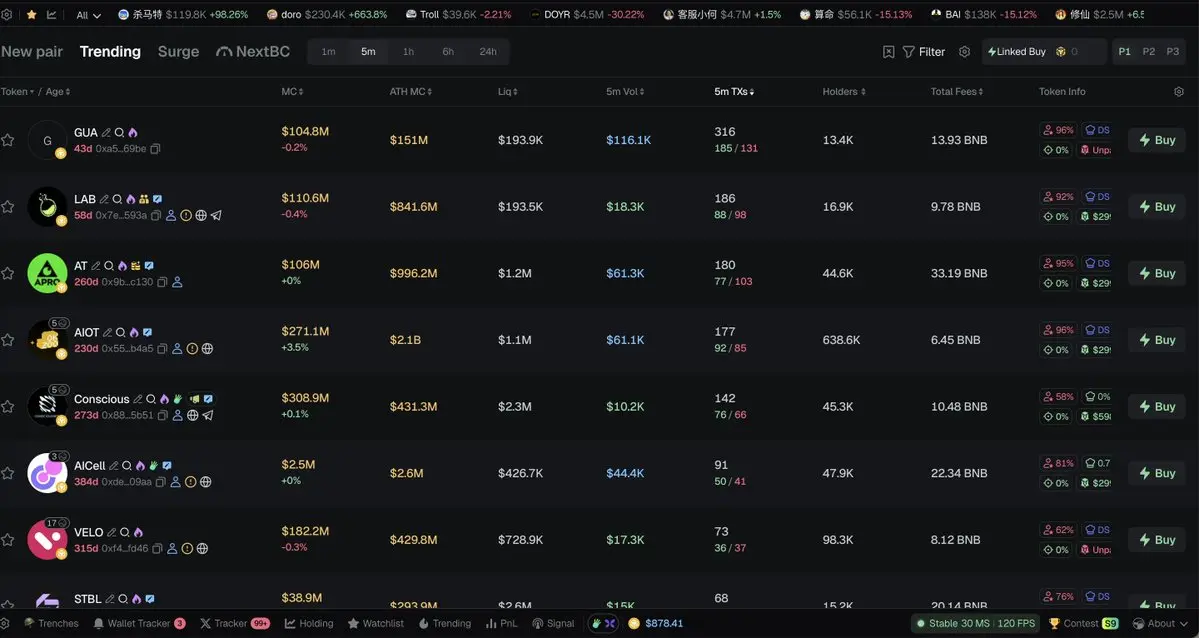Toggle Linked Buy
Screen dimensions: 1199x638
pyautogui.click(x=1016, y=51)
